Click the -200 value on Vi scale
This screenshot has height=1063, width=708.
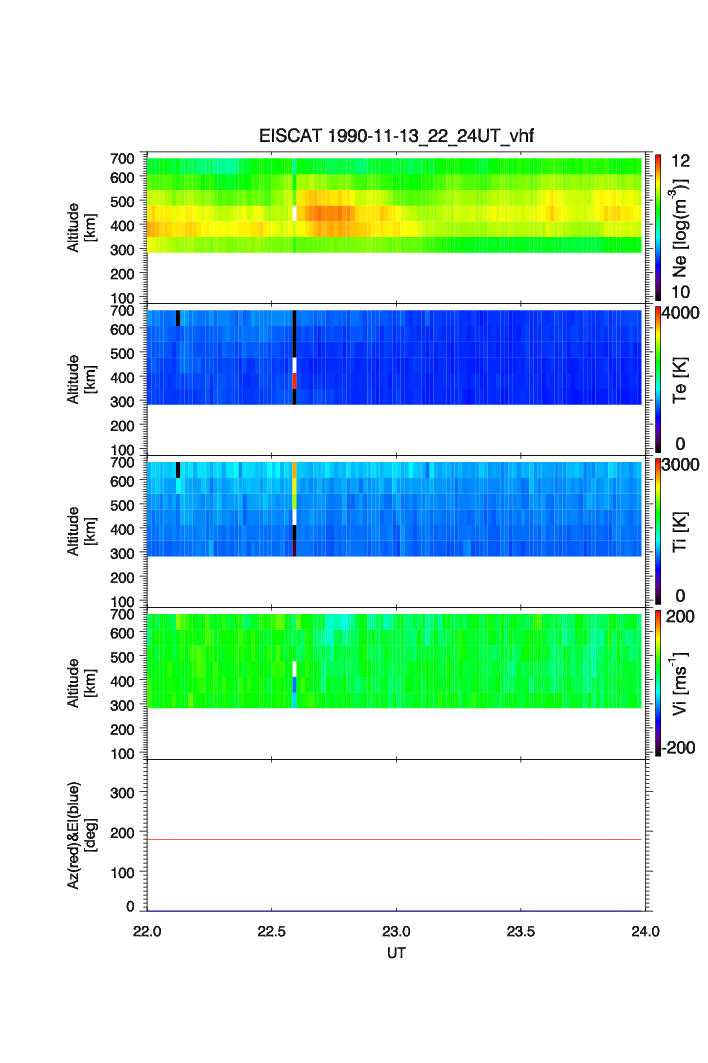(679, 748)
